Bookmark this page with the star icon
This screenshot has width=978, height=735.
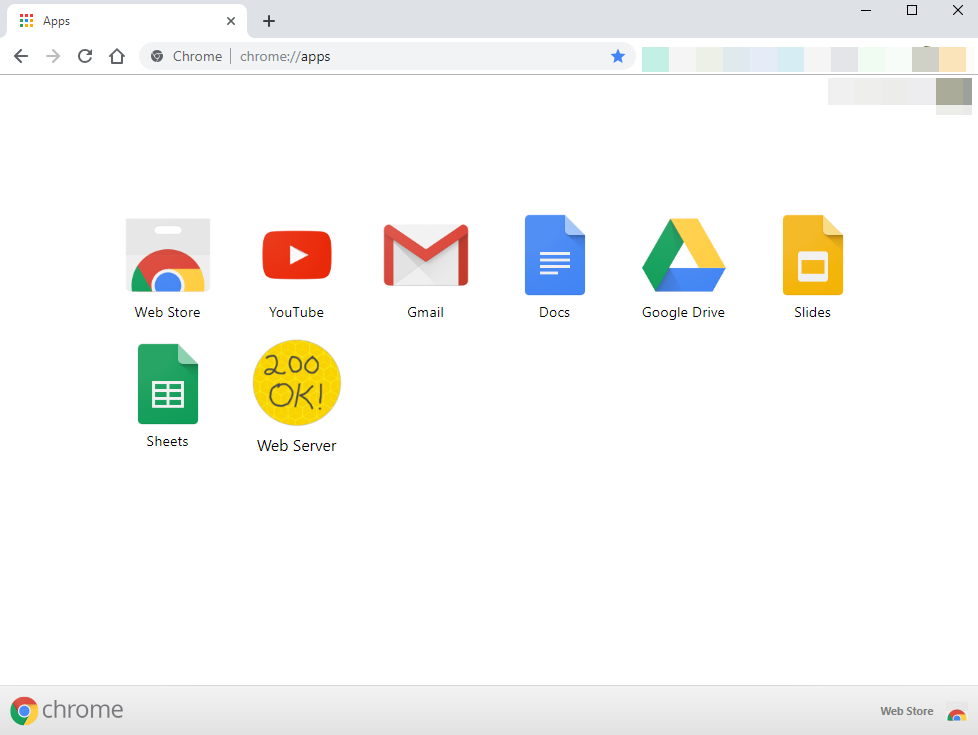pos(617,56)
